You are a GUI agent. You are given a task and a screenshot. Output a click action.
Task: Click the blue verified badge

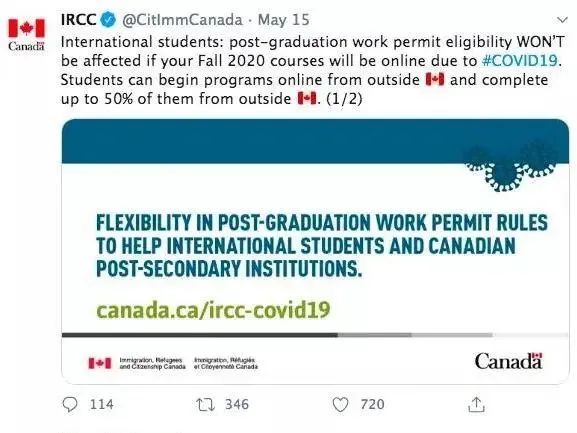tap(109, 19)
